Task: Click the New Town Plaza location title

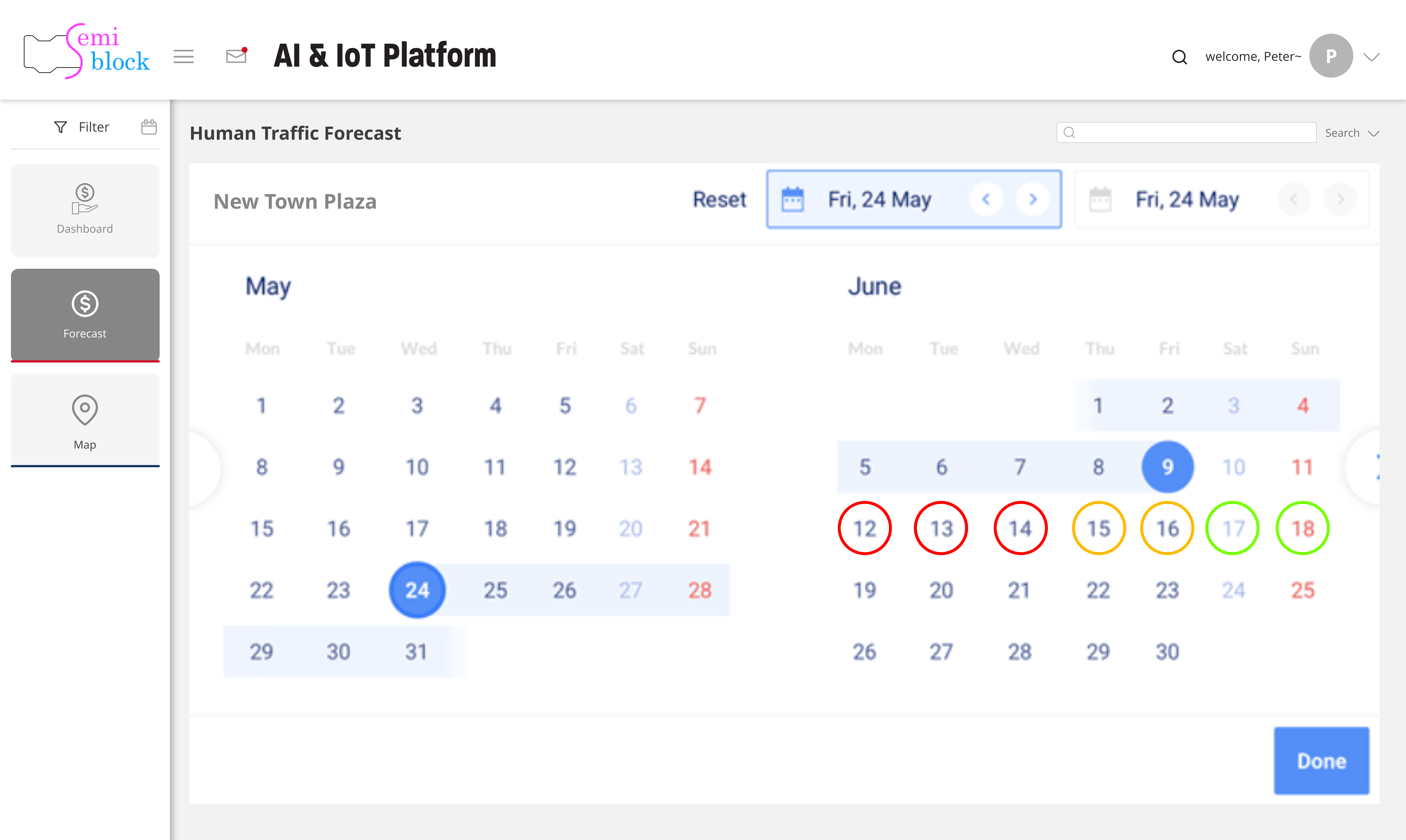Action: [295, 202]
